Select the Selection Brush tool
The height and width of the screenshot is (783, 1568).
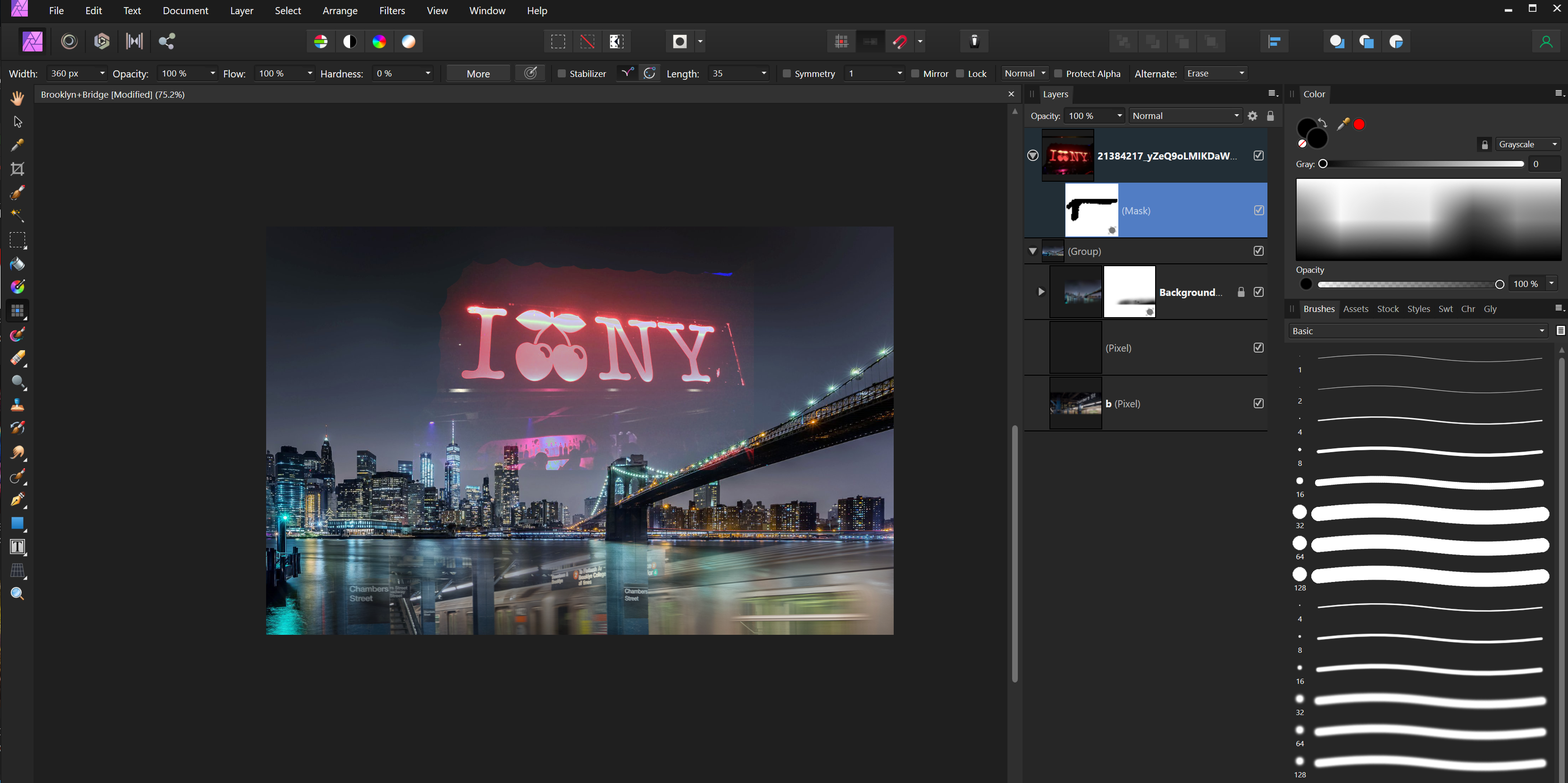17,193
